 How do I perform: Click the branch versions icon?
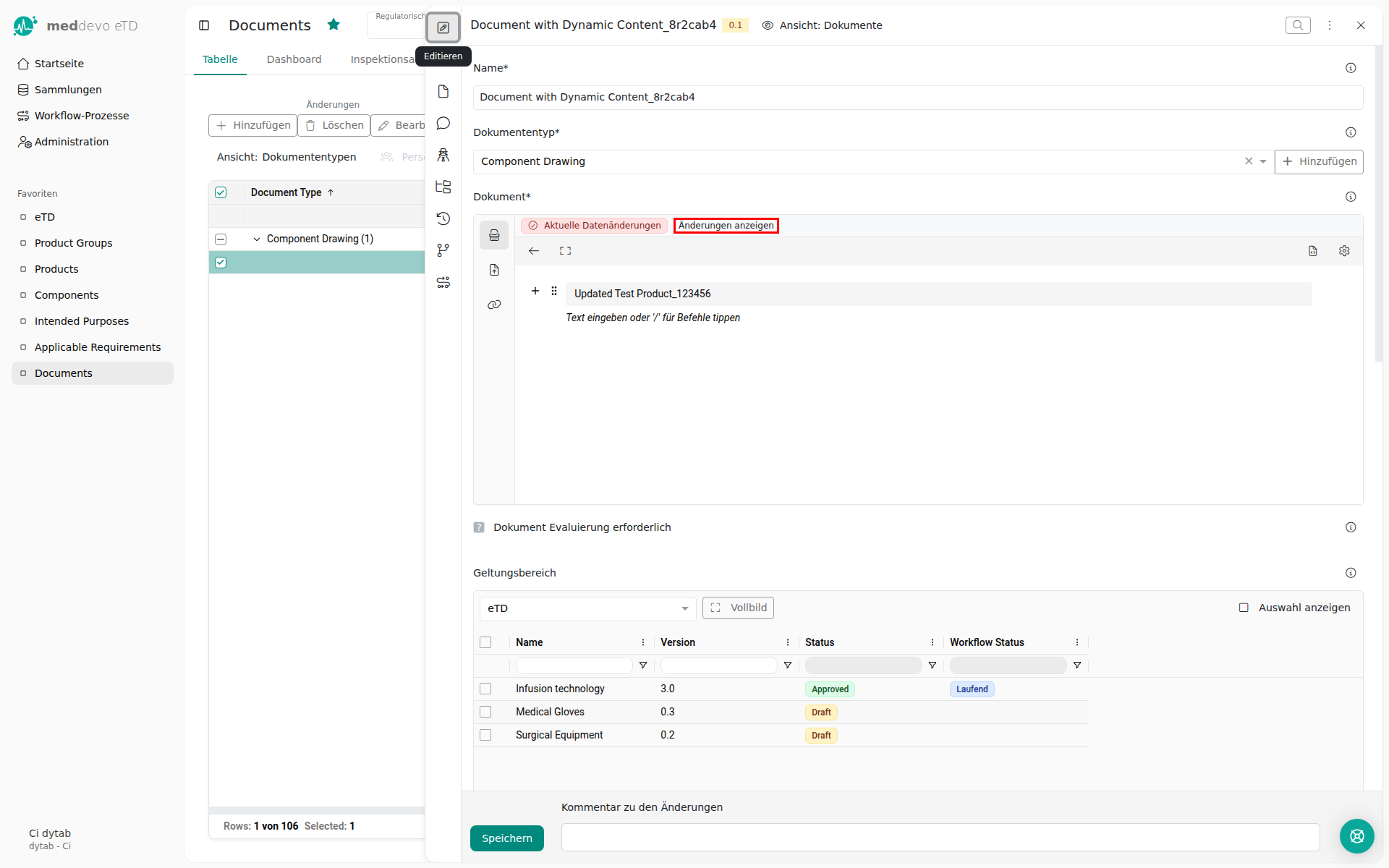click(443, 250)
